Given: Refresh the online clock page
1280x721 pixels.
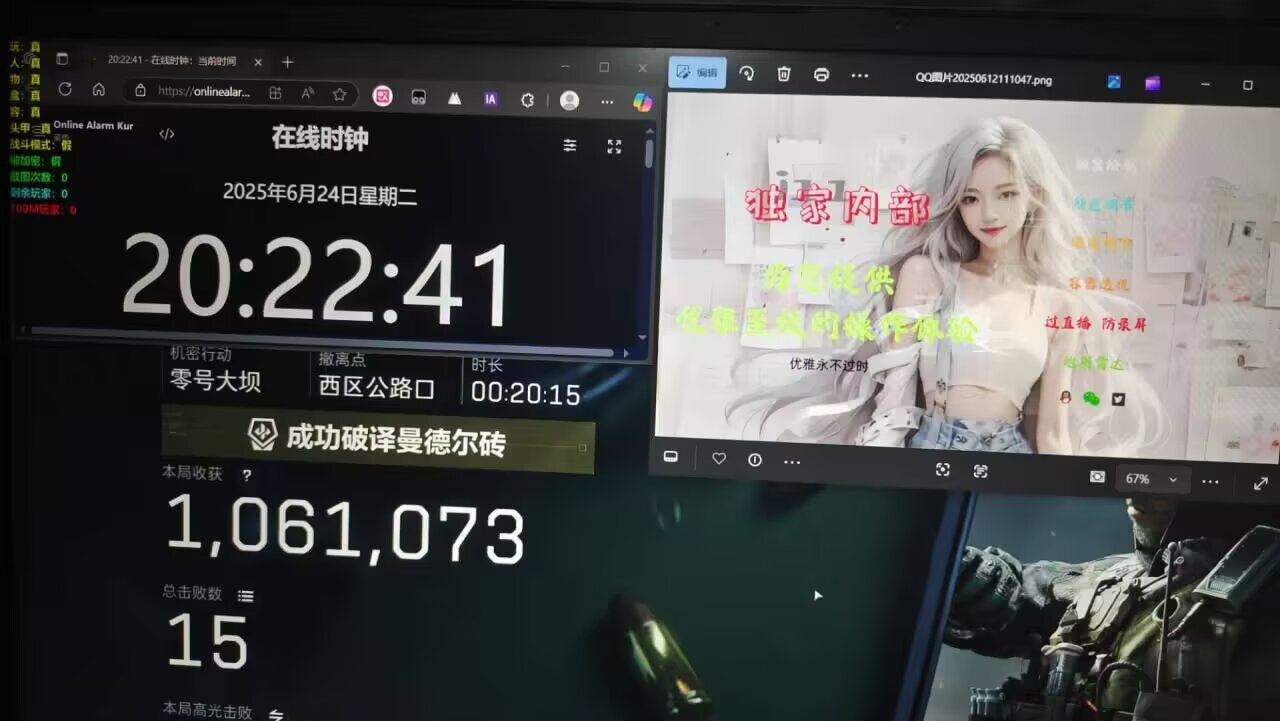Looking at the screenshot, I should pos(65,89).
